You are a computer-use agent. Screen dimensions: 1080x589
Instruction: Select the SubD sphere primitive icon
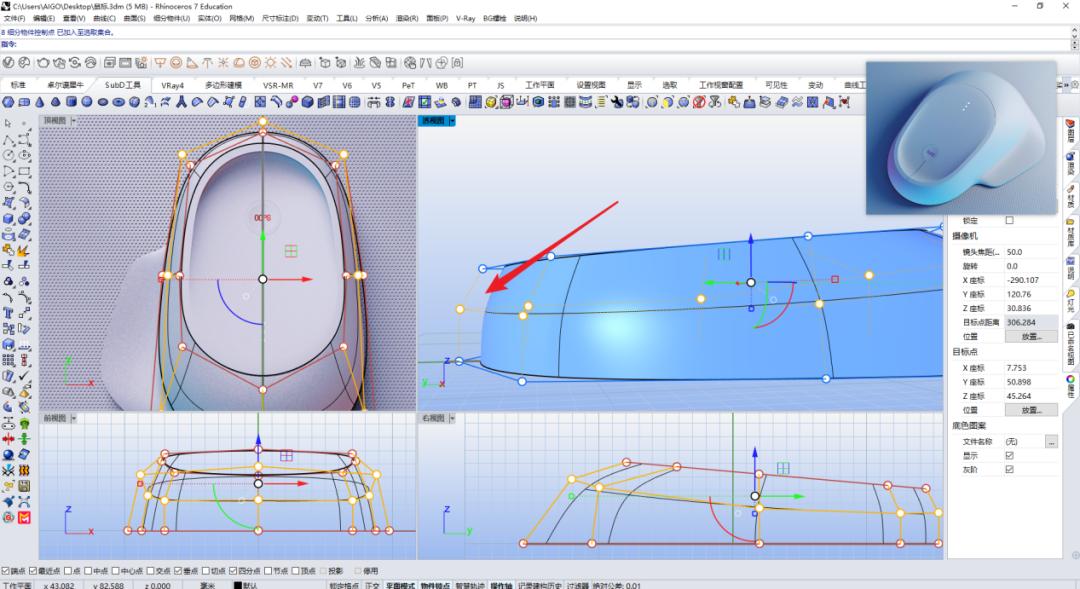(87, 102)
